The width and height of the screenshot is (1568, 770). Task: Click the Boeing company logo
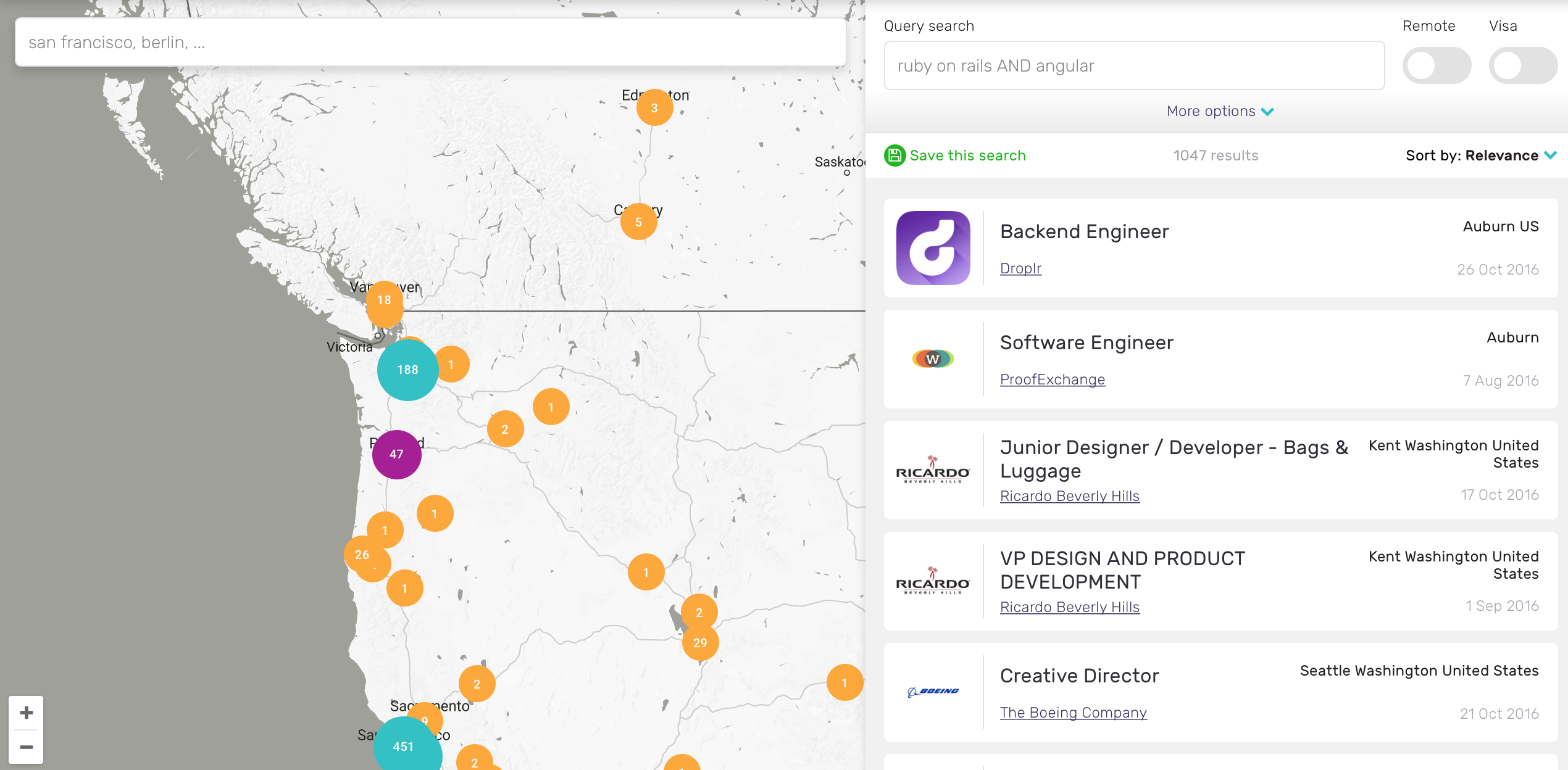933,692
